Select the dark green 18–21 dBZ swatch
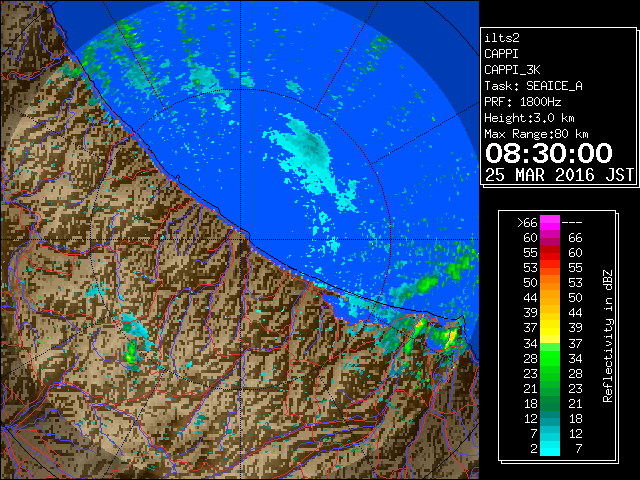Screen dimensions: 640x480 [550, 404]
